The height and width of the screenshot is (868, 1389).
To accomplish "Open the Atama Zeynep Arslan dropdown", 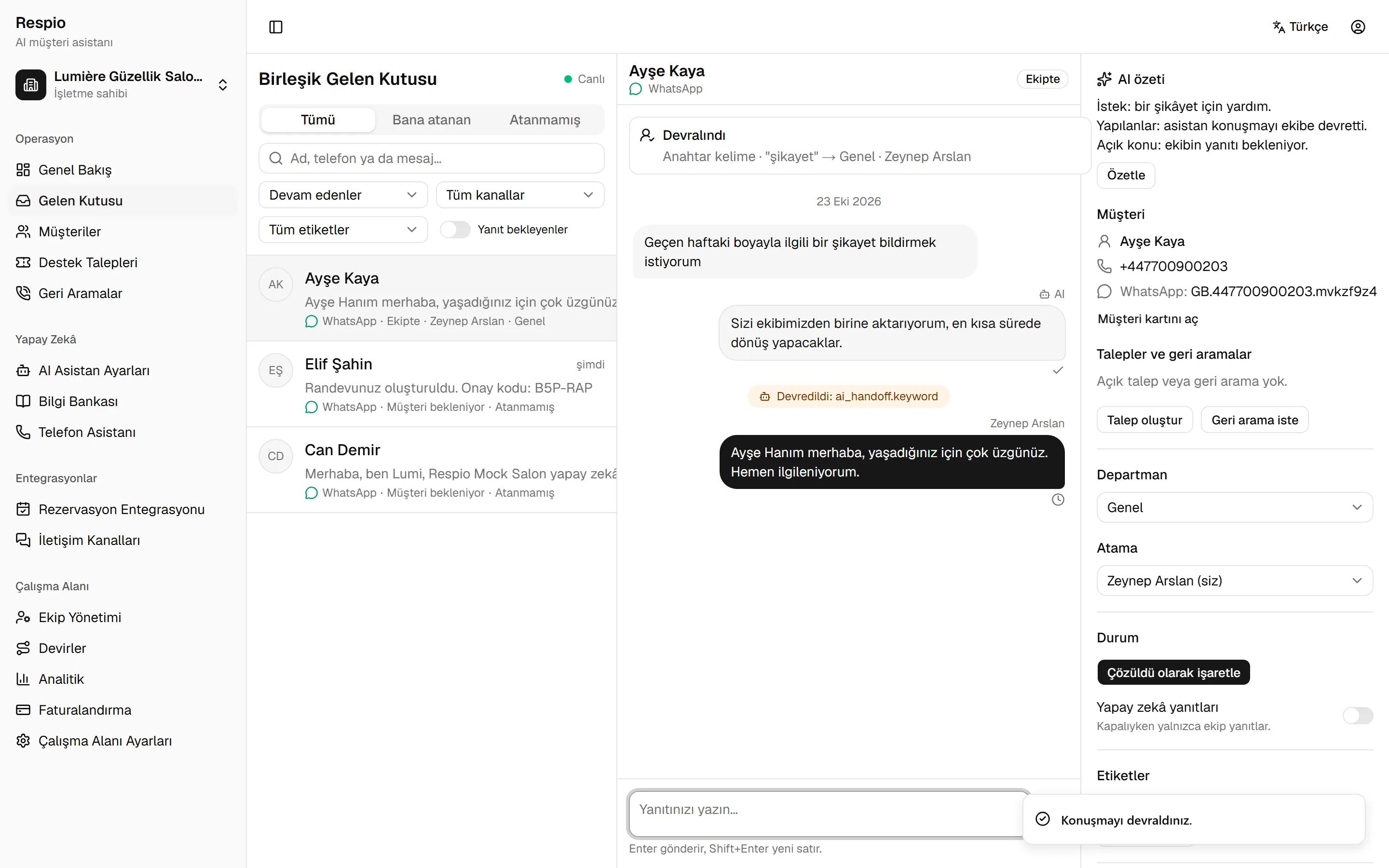I will coord(1235,581).
